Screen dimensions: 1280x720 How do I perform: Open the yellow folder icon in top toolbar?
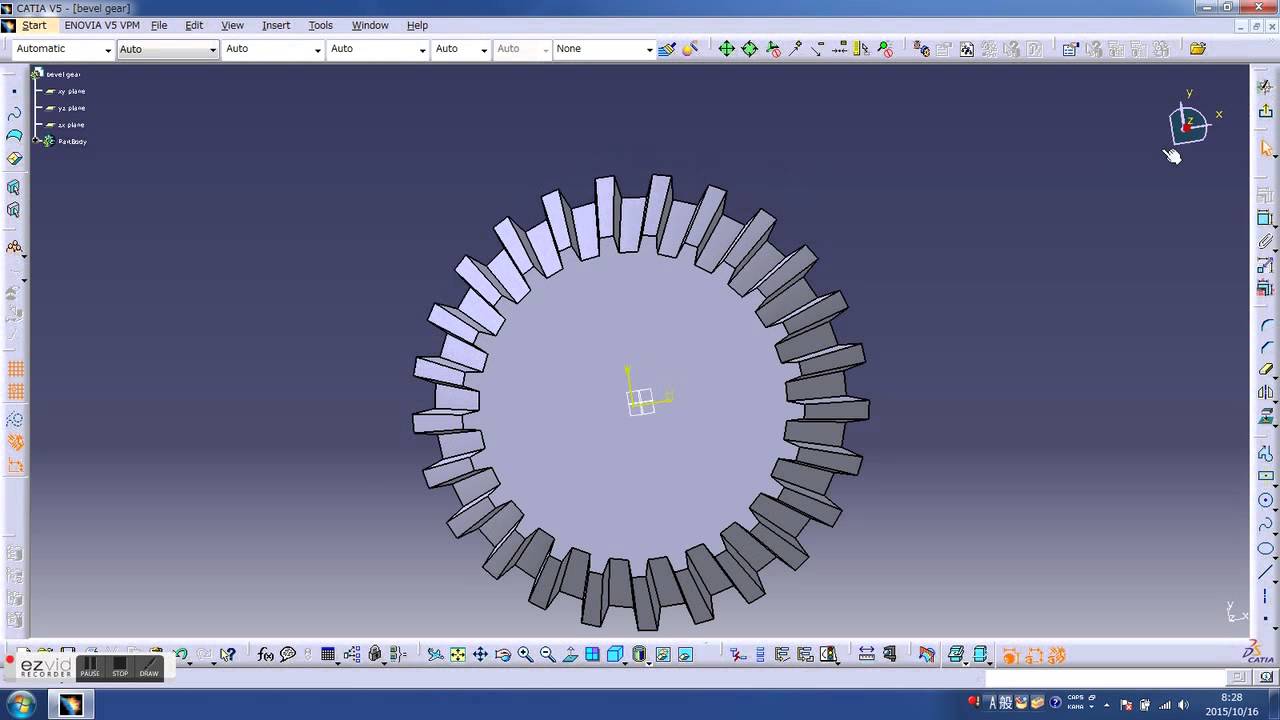pyautogui.click(x=1198, y=49)
